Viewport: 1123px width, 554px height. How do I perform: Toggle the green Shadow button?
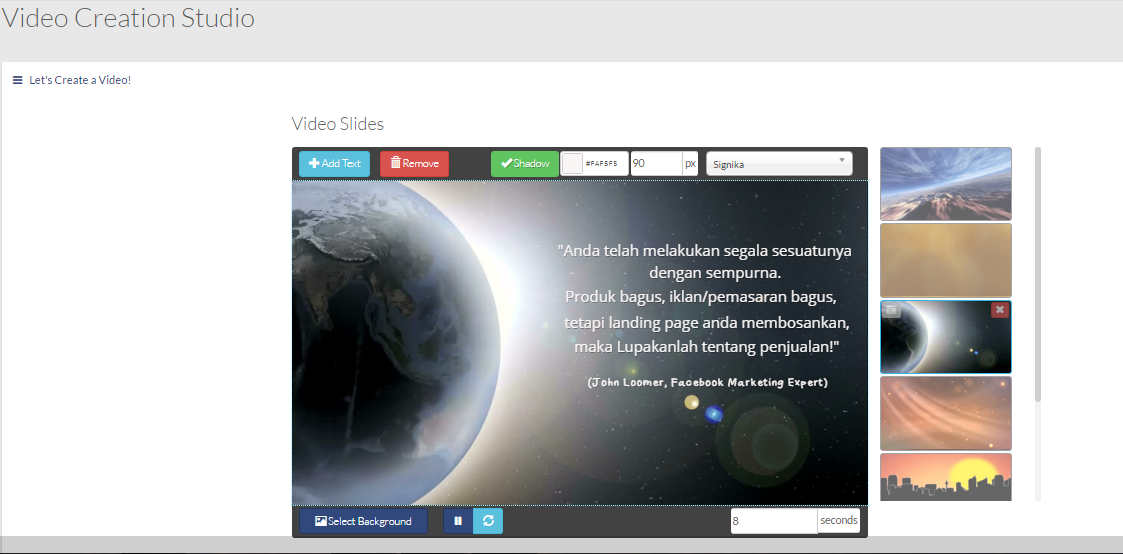[525, 164]
